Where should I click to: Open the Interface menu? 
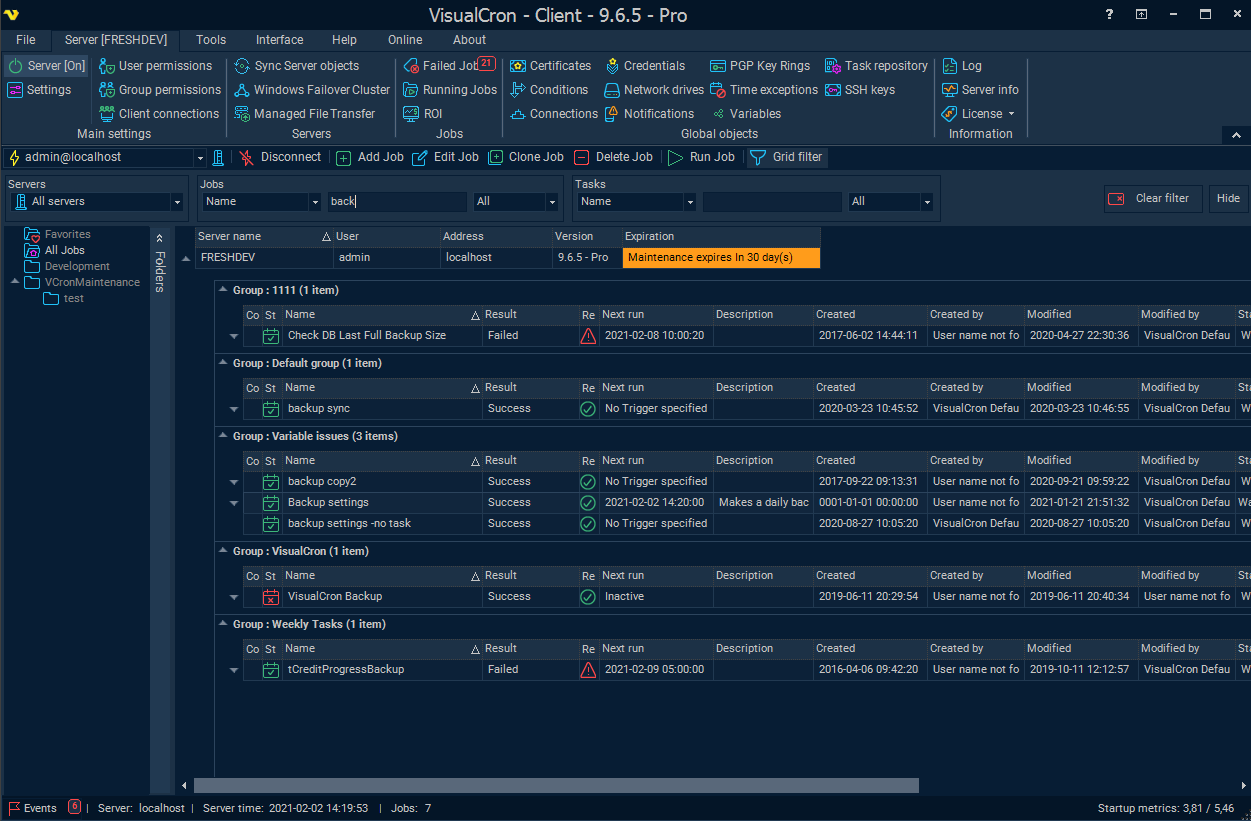coord(279,40)
